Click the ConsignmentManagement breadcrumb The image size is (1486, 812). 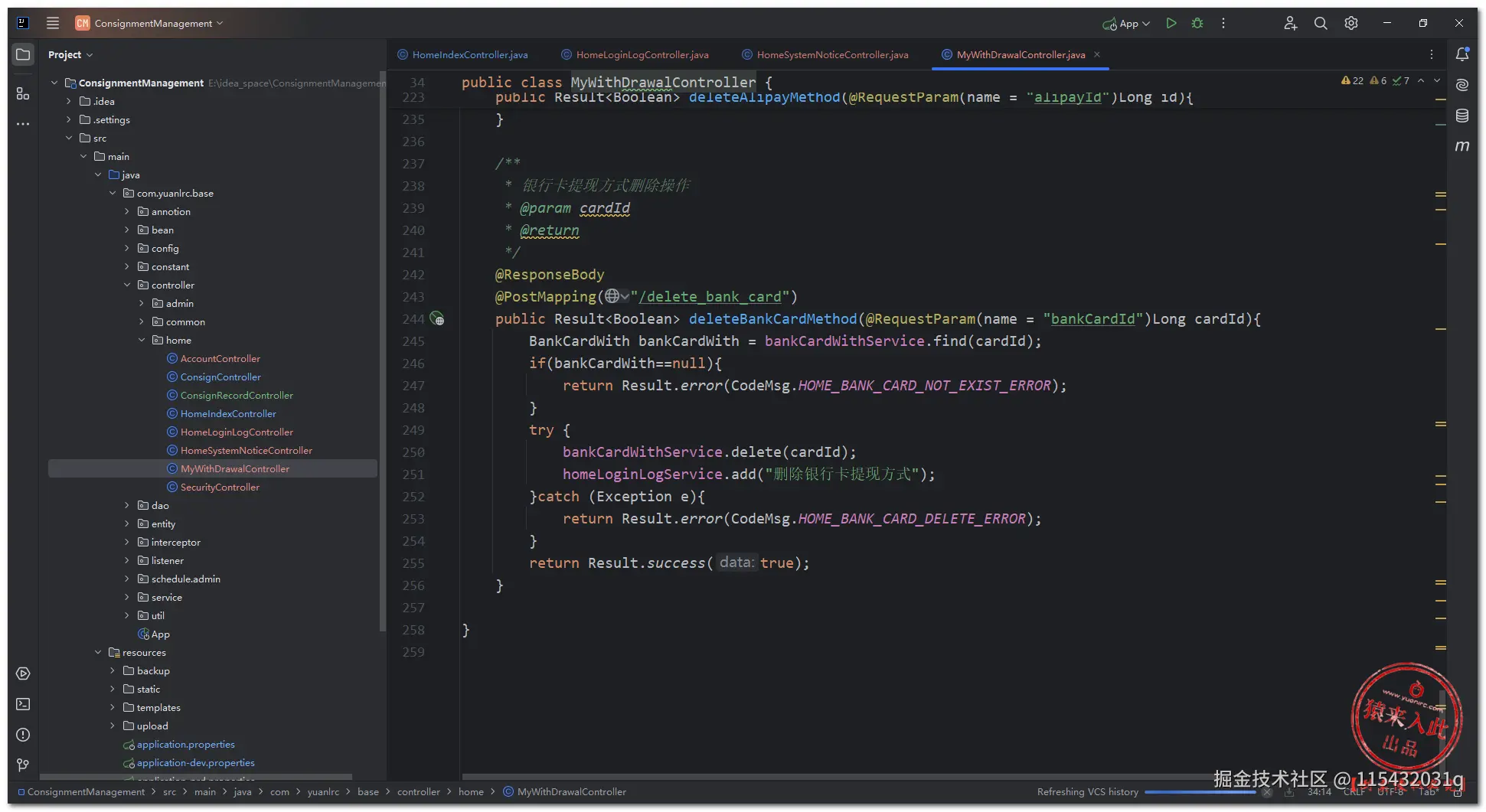point(81,792)
